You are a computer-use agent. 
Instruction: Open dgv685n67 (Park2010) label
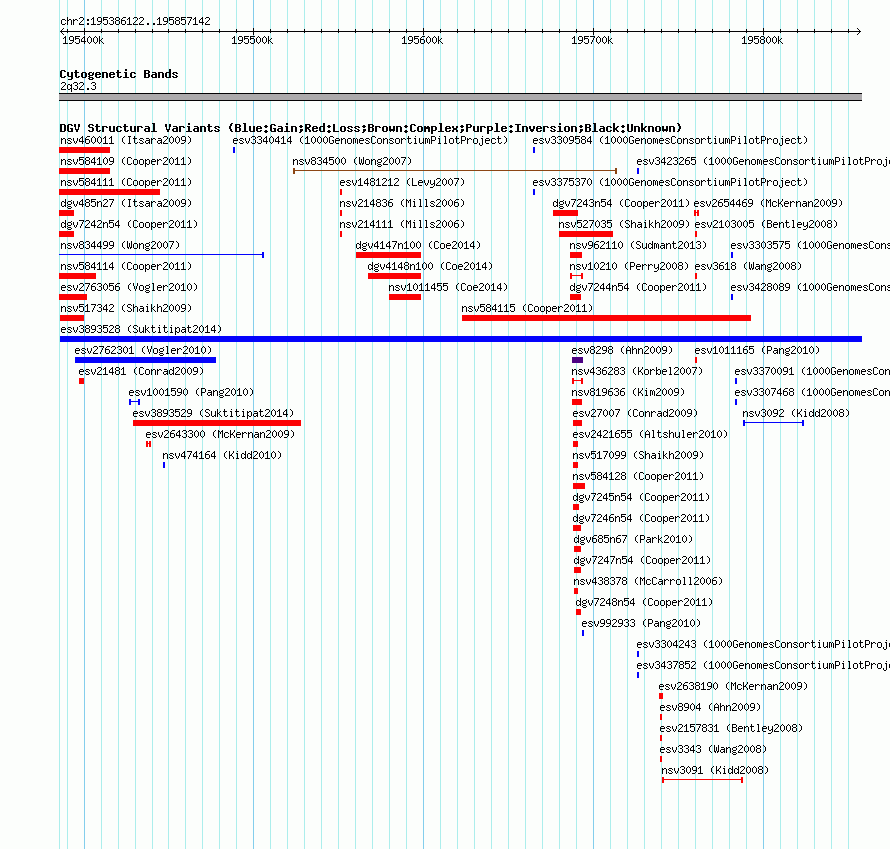click(633, 539)
